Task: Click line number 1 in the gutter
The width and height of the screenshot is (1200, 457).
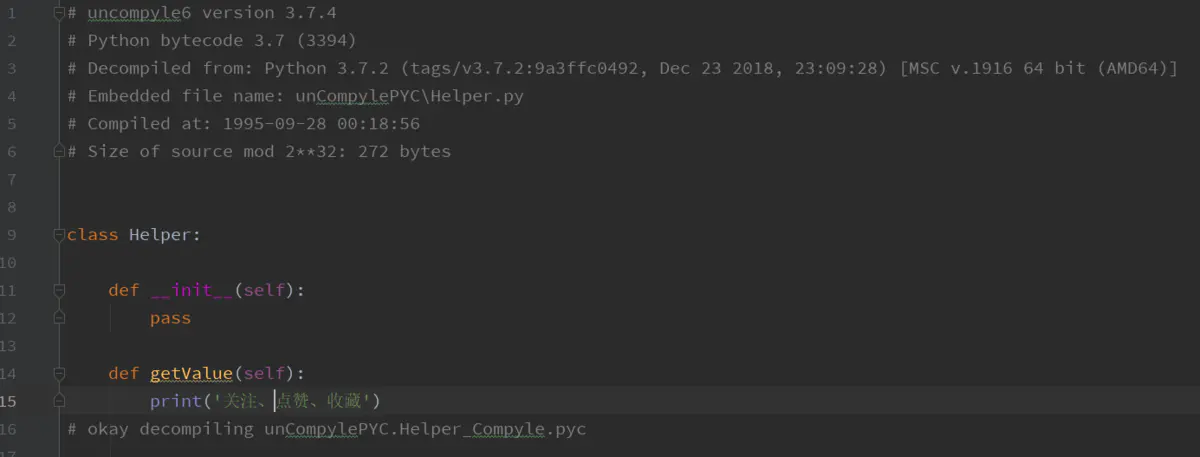Action: (x=10, y=13)
